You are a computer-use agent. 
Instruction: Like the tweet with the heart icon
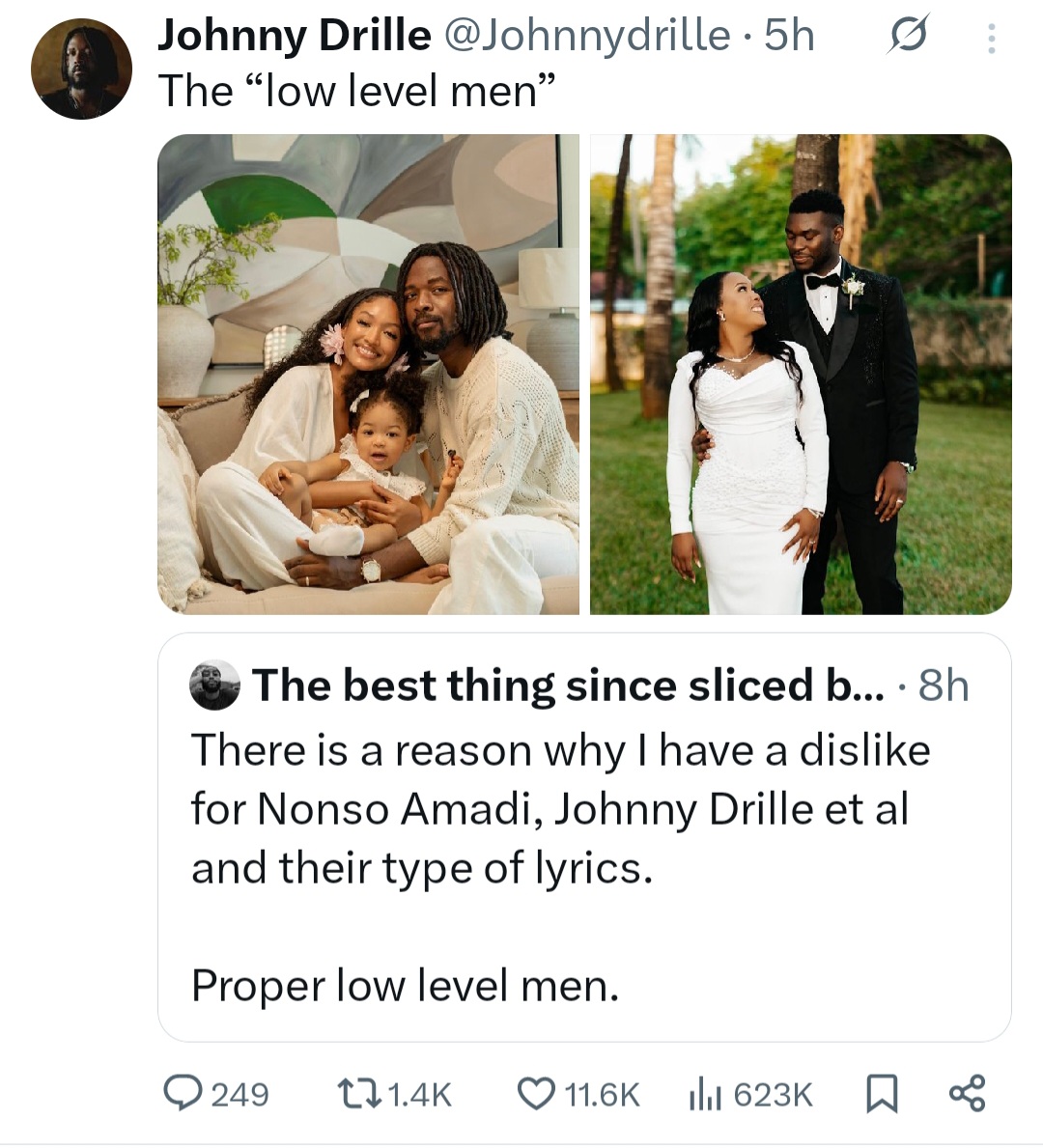(x=534, y=1093)
